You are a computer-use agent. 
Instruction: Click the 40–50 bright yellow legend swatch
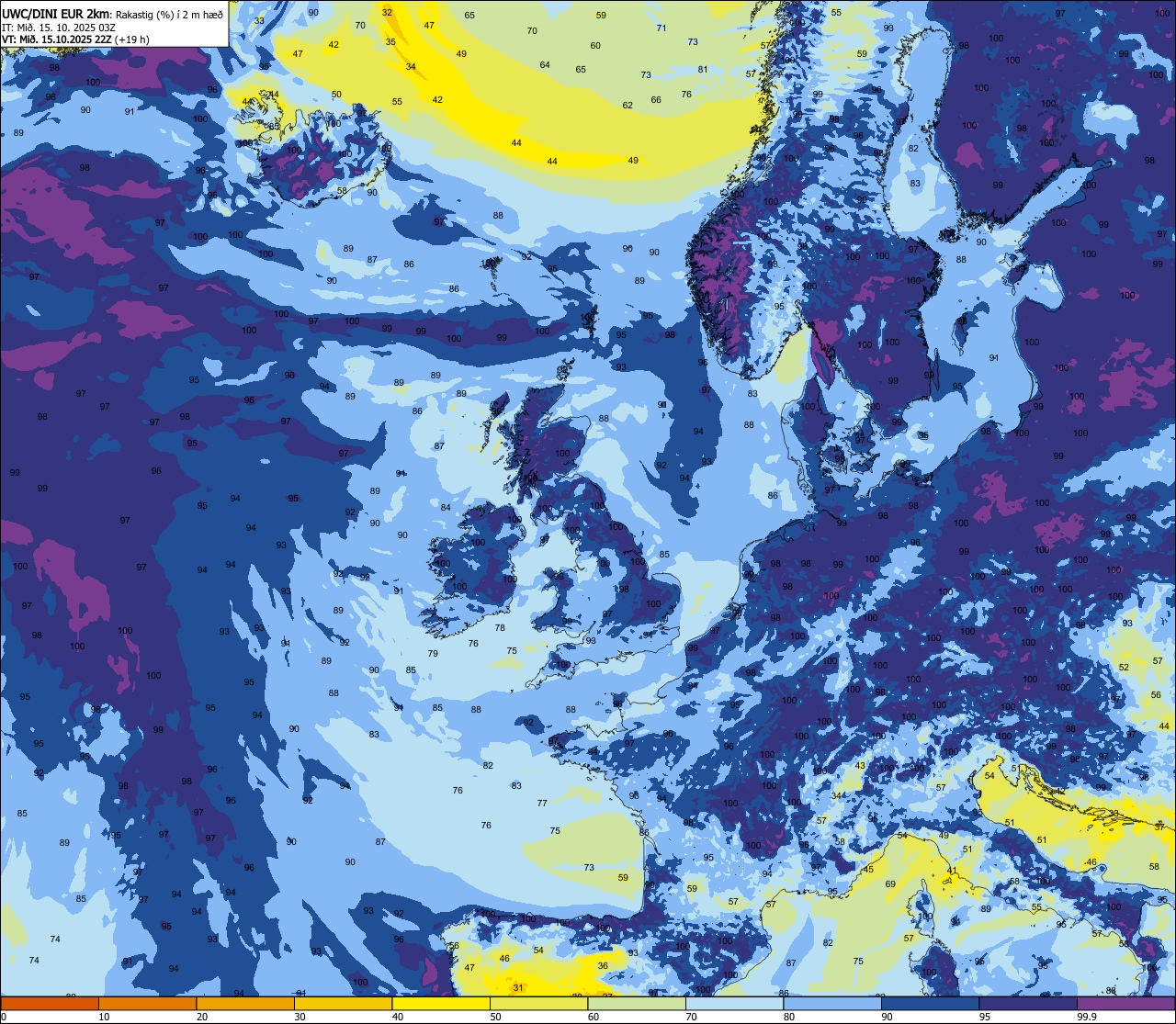click(x=441, y=1003)
